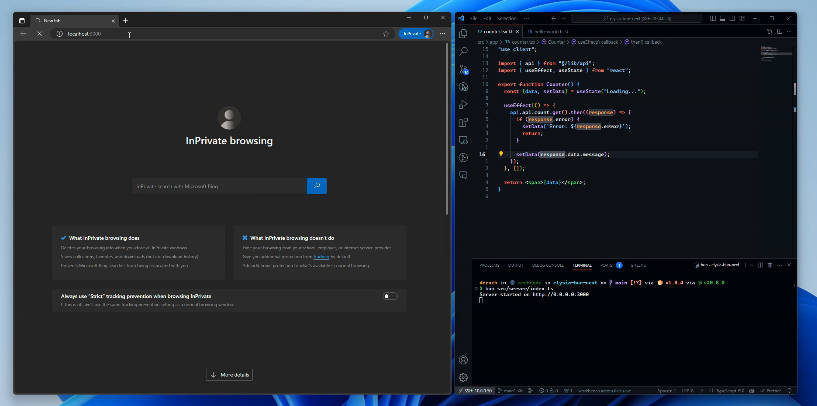Viewport: 817px width, 406px height.
Task: Open editor More Actions ellipsis
Action: [x=789, y=32]
